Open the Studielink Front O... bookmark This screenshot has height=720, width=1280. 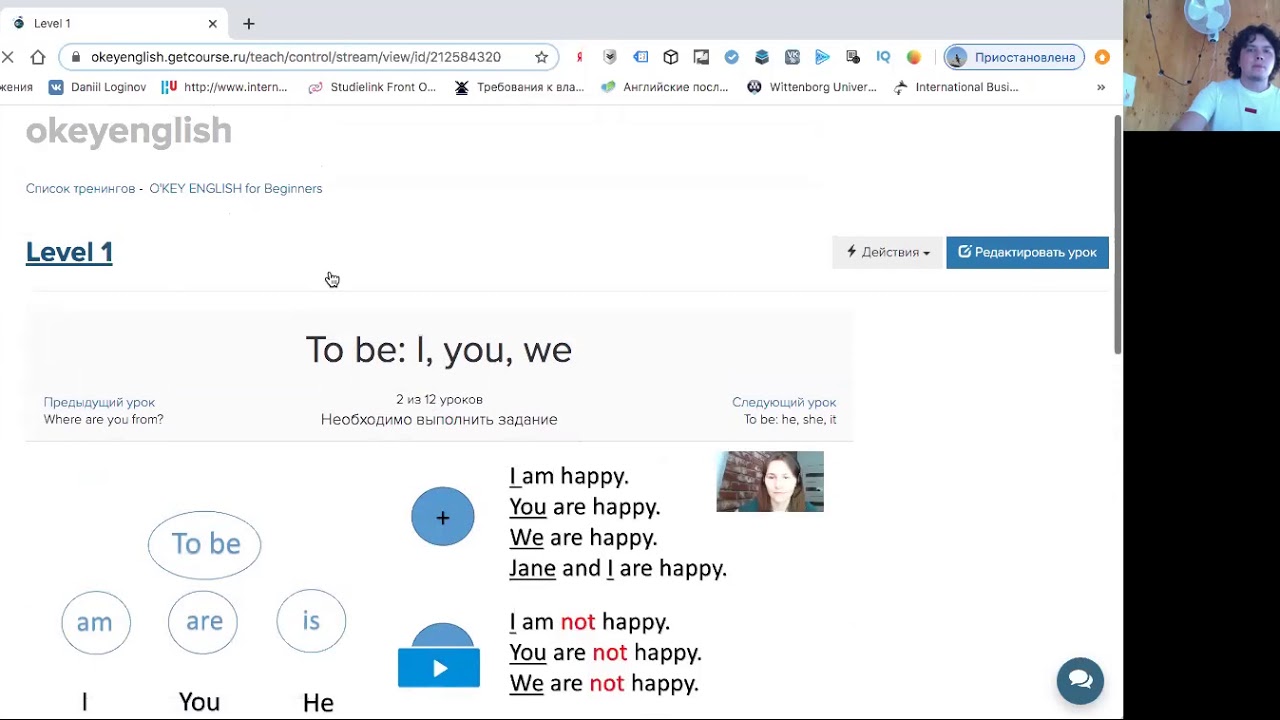pos(372,87)
